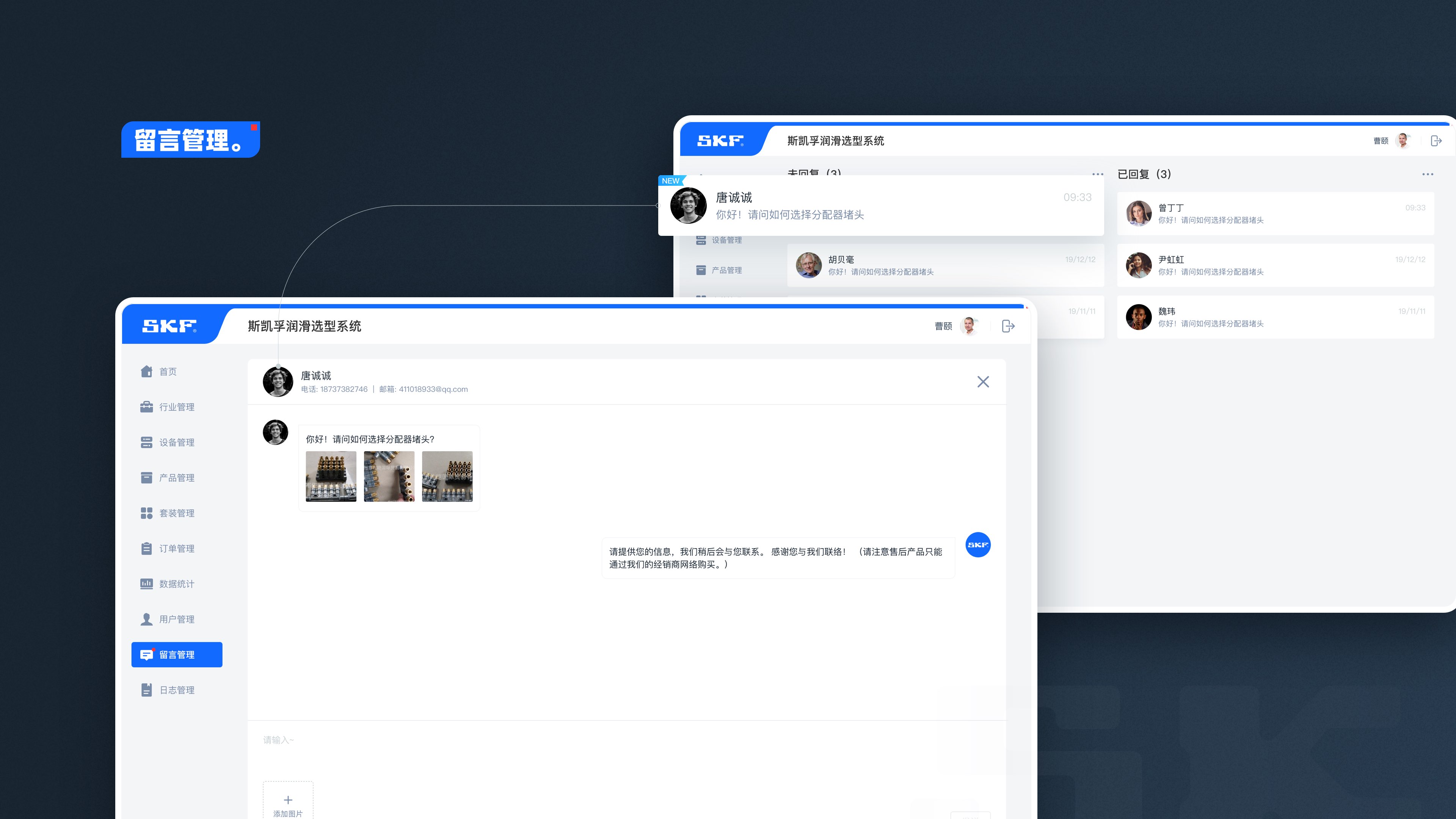1456x819 pixels.
Task: Click 产品管理 in back window sidebar
Action: (720, 270)
